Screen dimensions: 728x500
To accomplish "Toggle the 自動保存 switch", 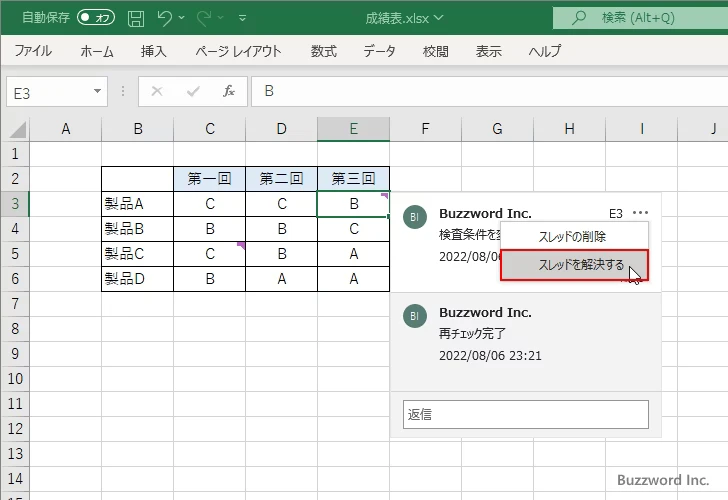I will point(96,18).
